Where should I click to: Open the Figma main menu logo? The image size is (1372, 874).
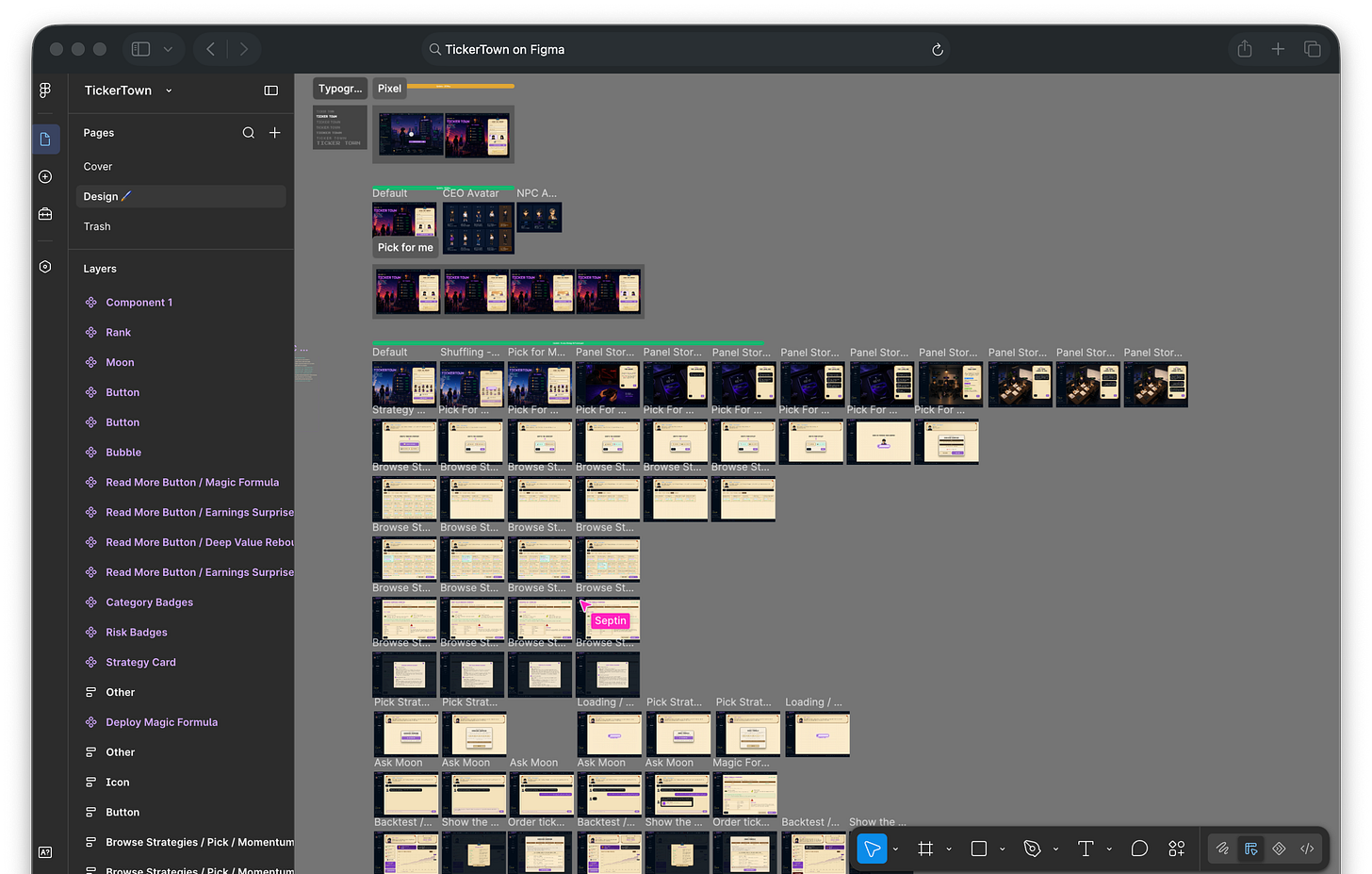45,91
